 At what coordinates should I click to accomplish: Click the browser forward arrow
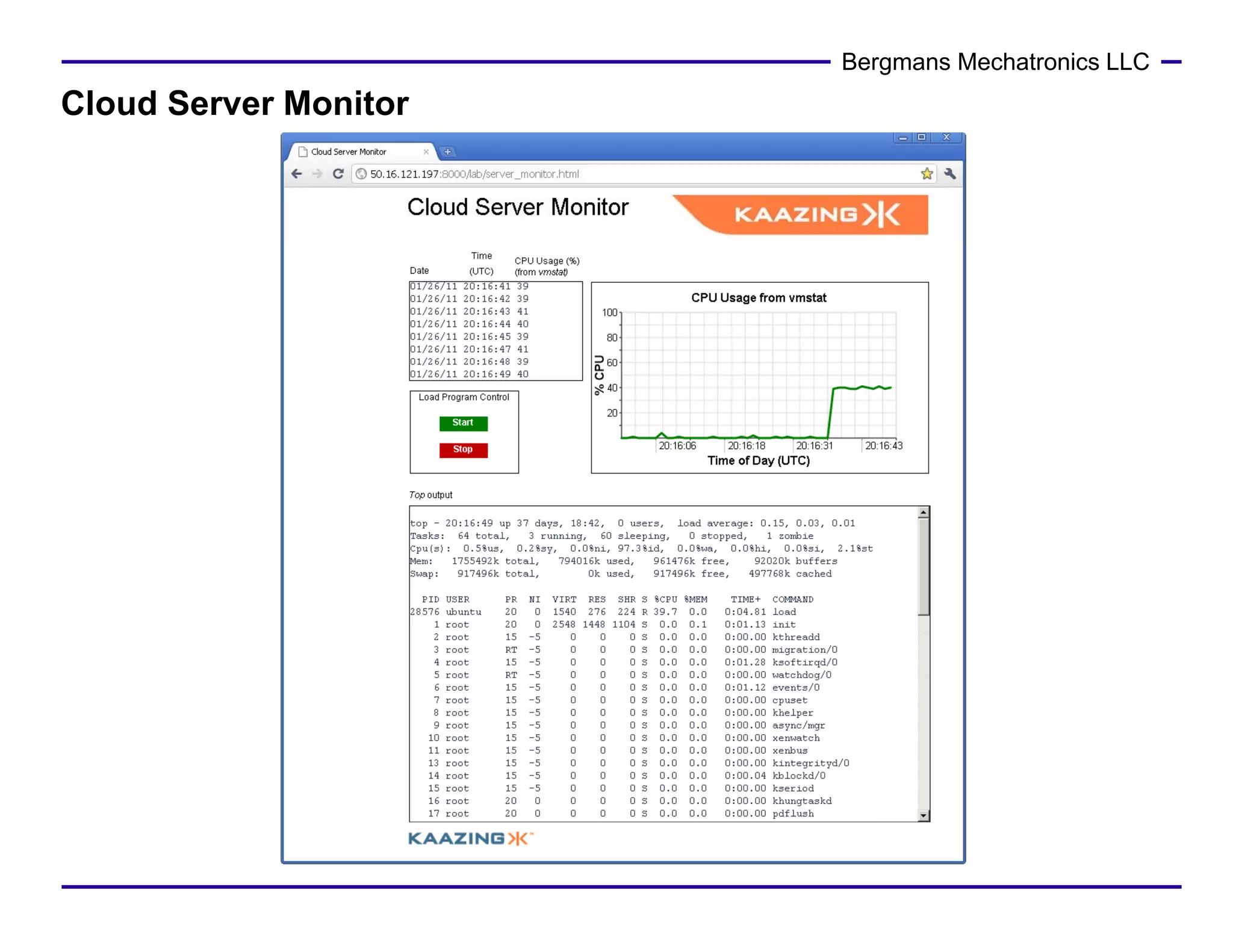[x=317, y=174]
